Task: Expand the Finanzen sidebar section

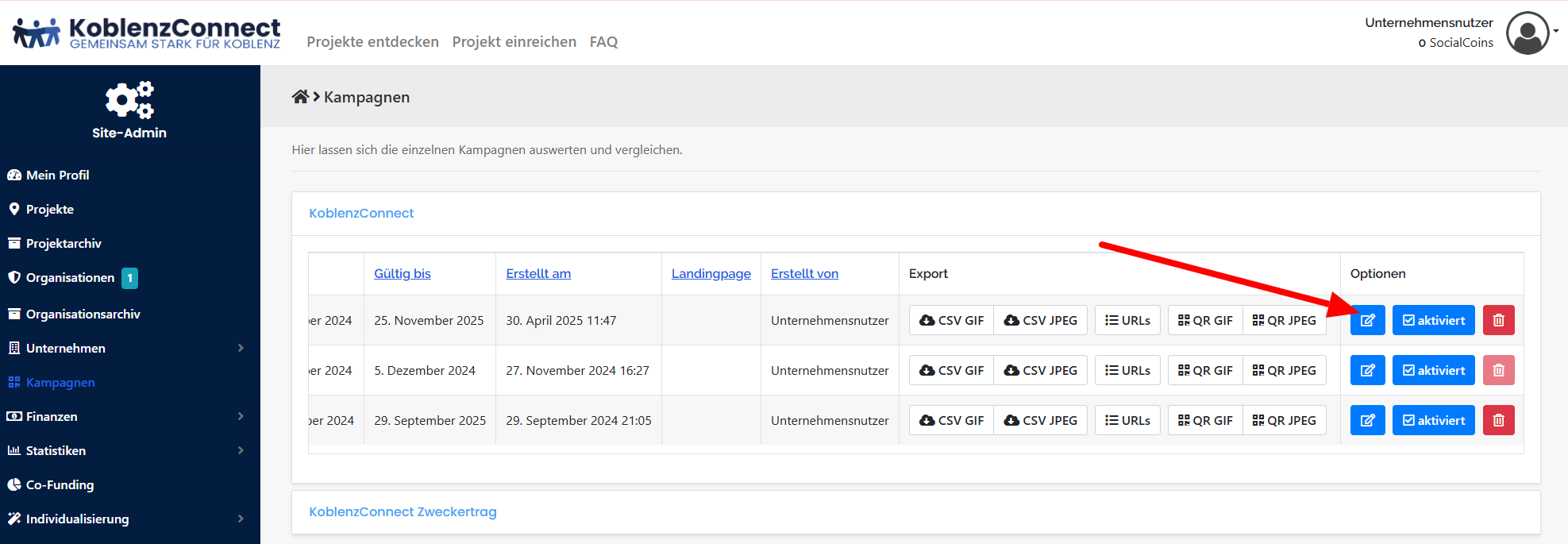Action: (241, 416)
